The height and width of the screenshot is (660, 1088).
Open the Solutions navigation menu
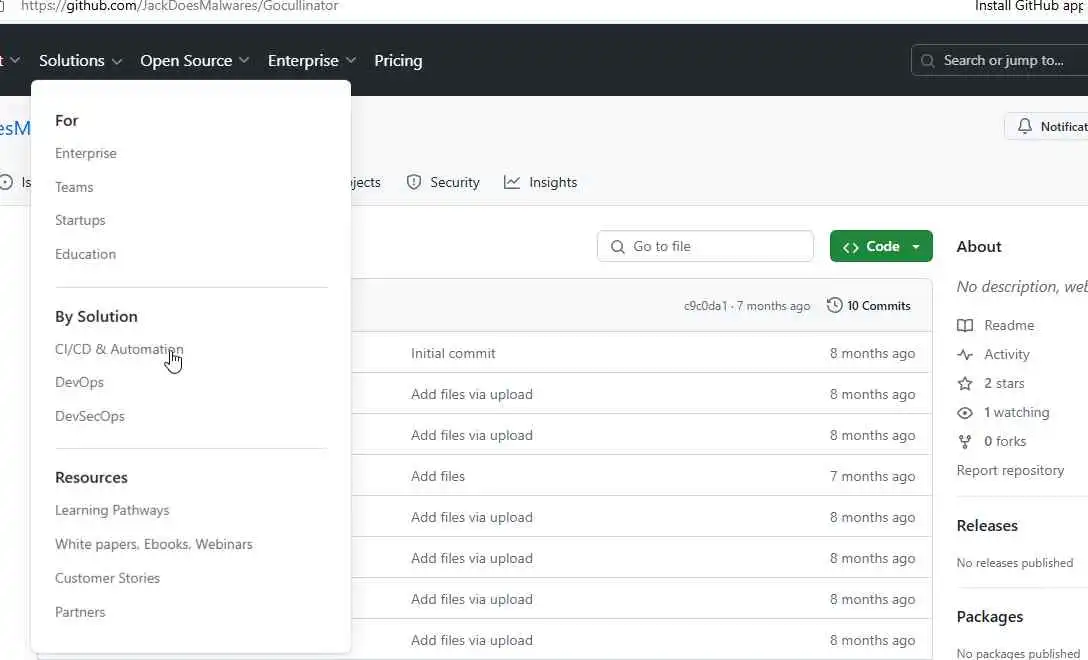[x=80, y=60]
